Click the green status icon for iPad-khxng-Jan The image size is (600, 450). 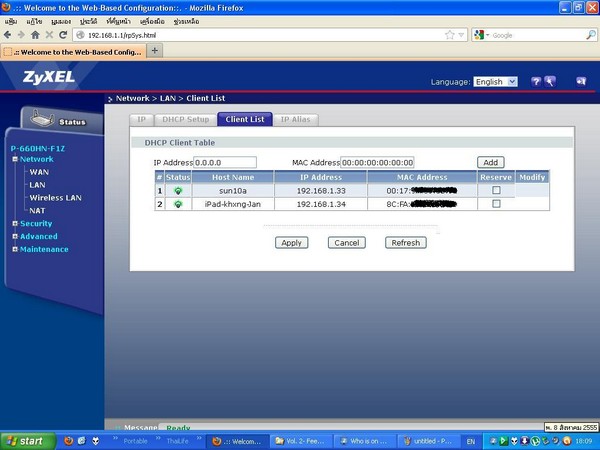[x=178, y=204]
